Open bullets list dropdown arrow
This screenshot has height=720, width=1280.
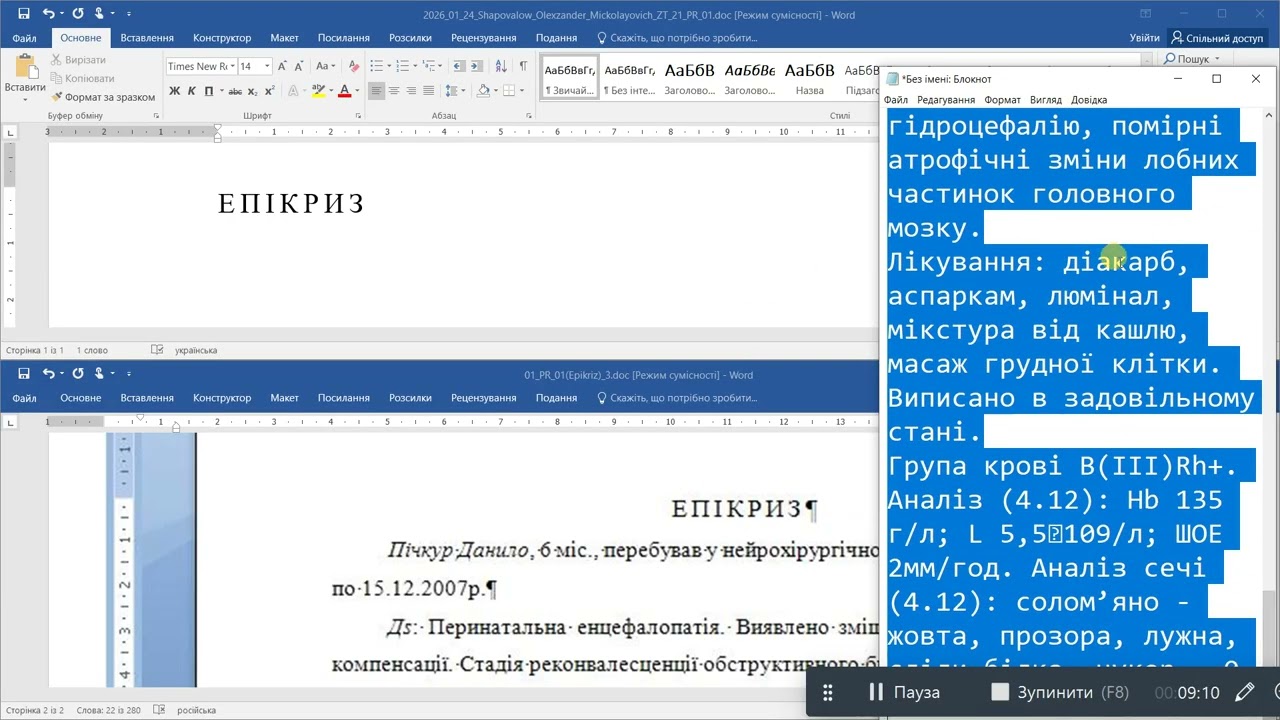click(387, 66)
